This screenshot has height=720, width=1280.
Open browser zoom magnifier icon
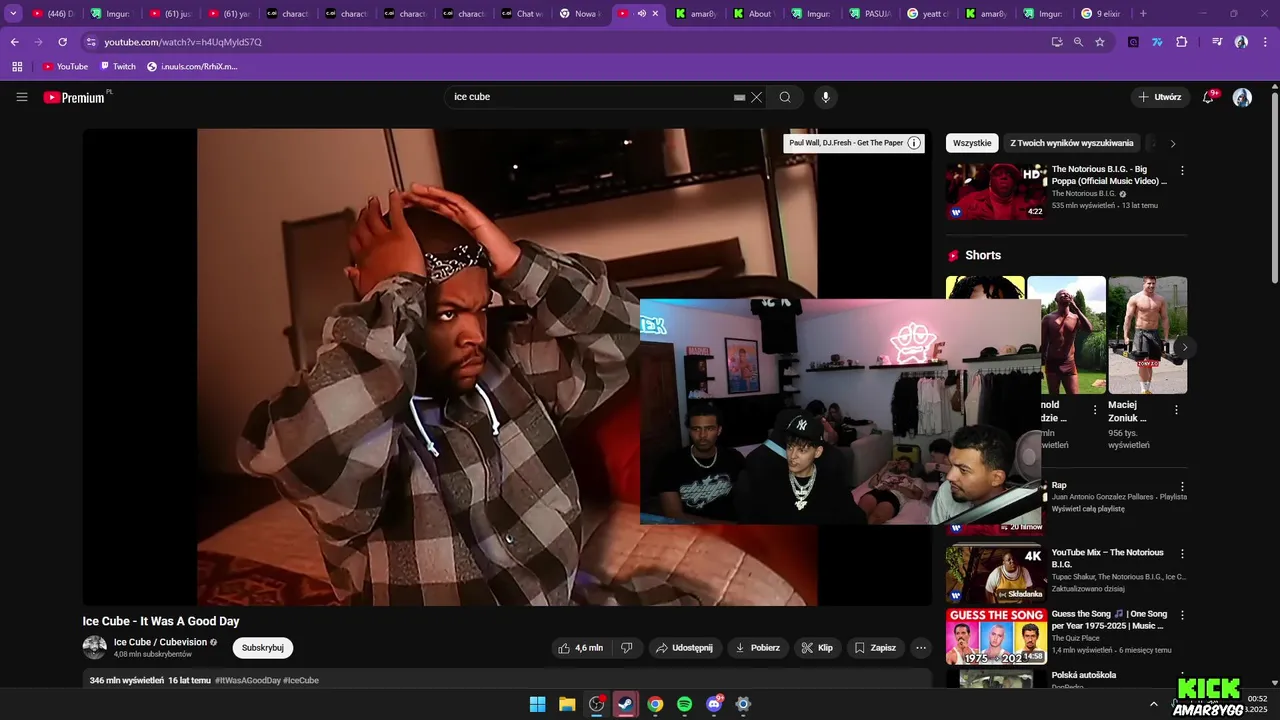pyautogui.click(x=1078, y=42)
